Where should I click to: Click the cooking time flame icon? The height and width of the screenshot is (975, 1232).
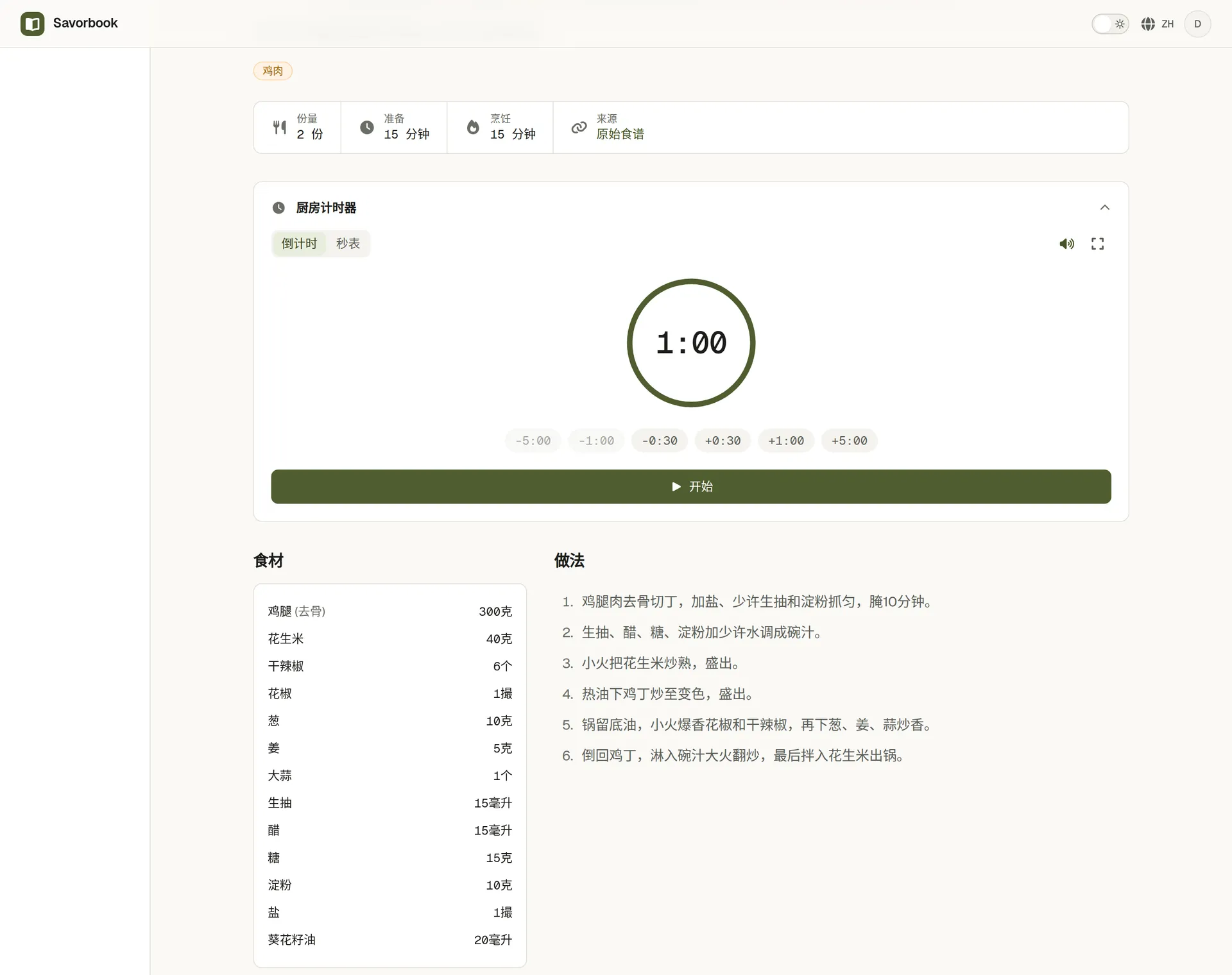[x=473, y=127]
